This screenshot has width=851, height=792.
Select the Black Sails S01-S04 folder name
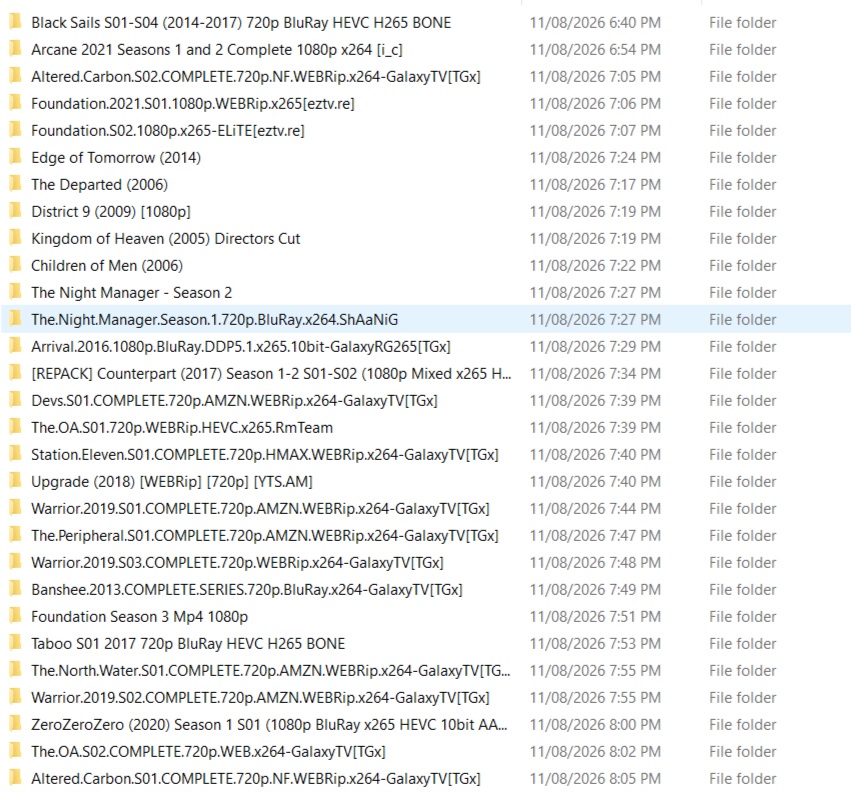(241, 23)
